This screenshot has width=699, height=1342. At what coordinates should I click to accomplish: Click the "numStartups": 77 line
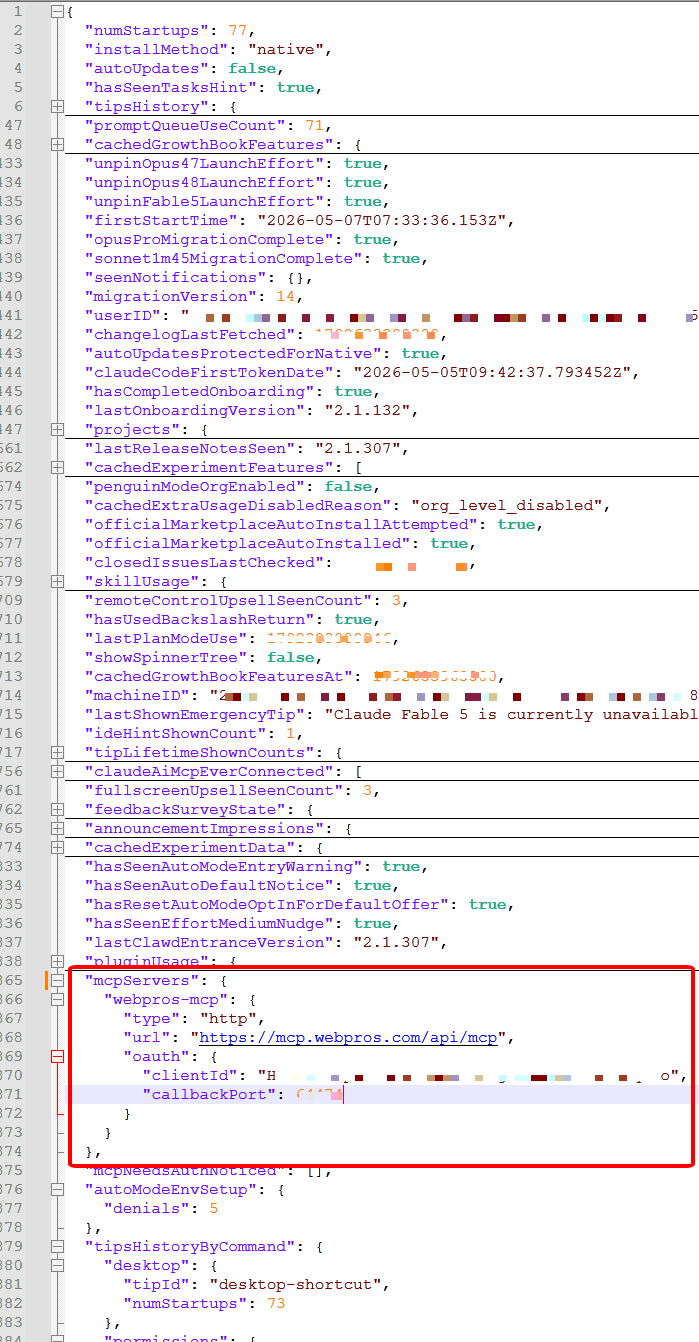170,30
